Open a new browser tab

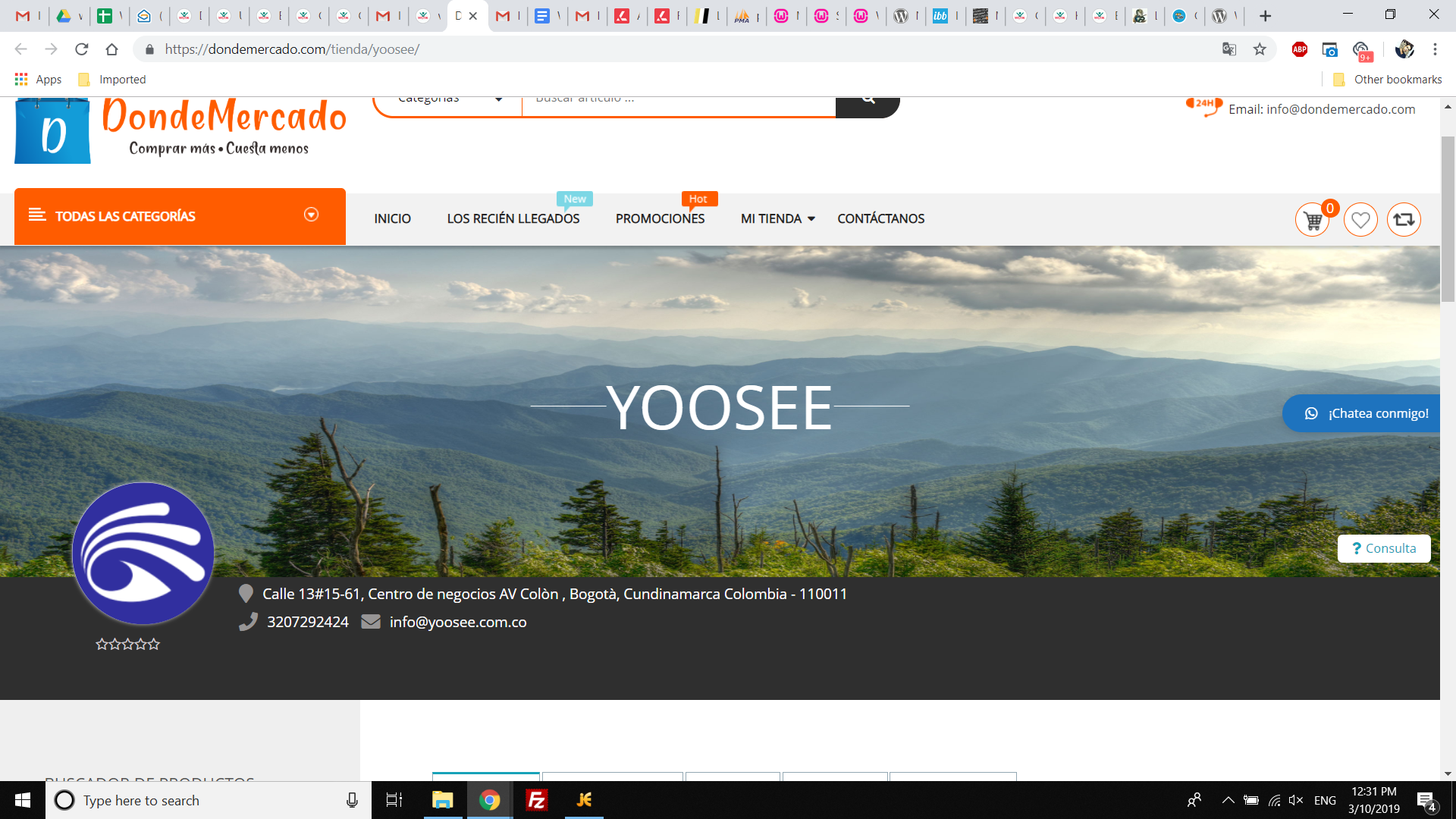click(1265, 16)
